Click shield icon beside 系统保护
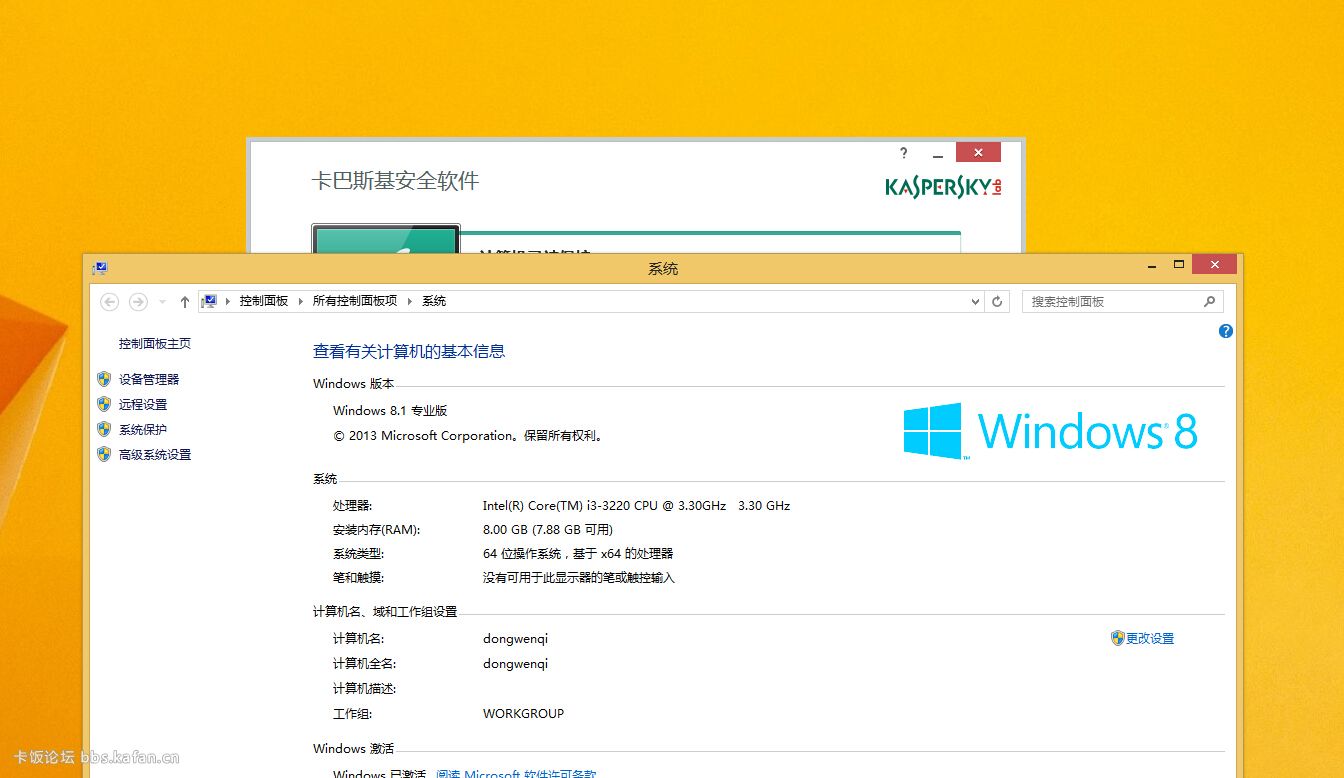This screenshot has height=778, width=1344. pos(104,429)
